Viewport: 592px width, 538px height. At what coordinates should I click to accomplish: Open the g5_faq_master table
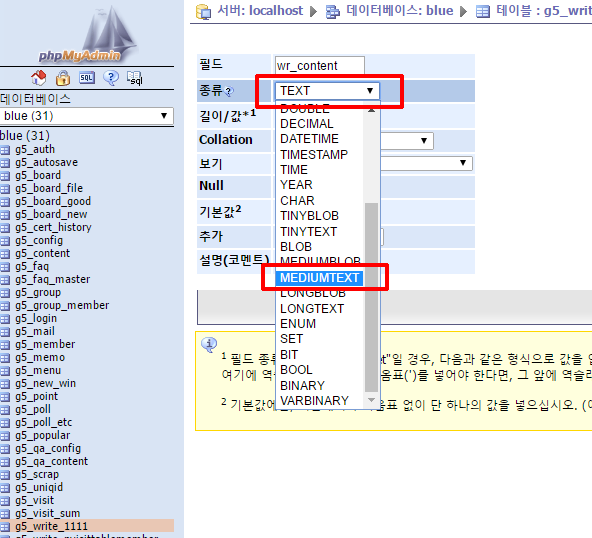52,279
